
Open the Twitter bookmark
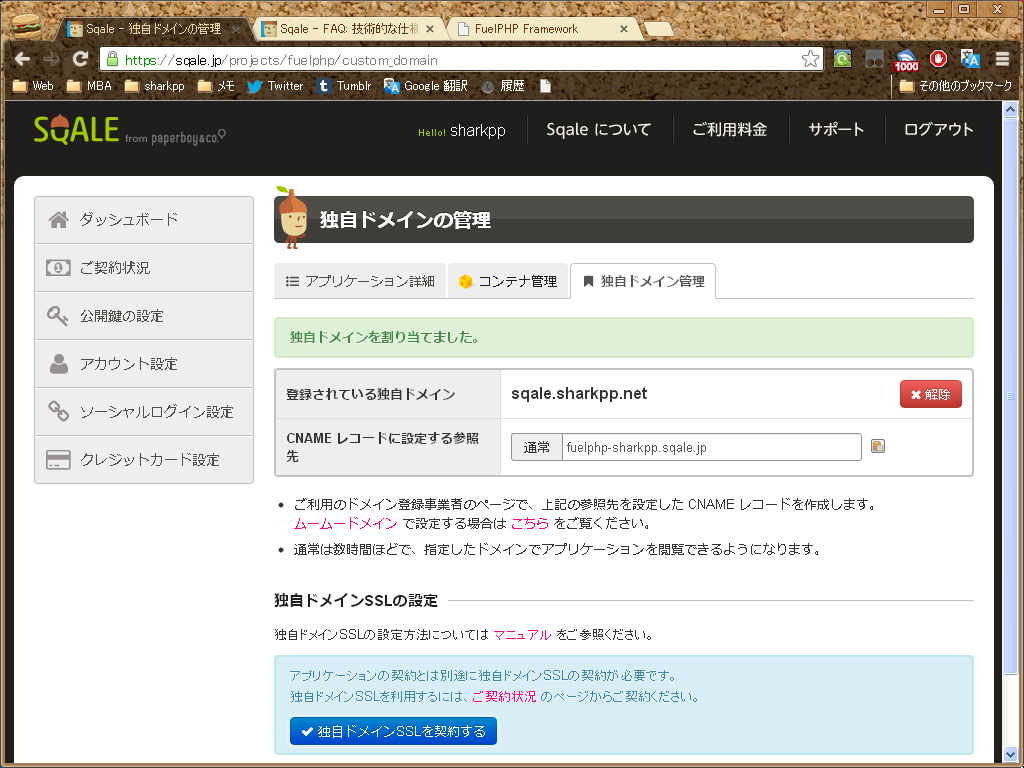pyautogui.click(x=275, y=86)
